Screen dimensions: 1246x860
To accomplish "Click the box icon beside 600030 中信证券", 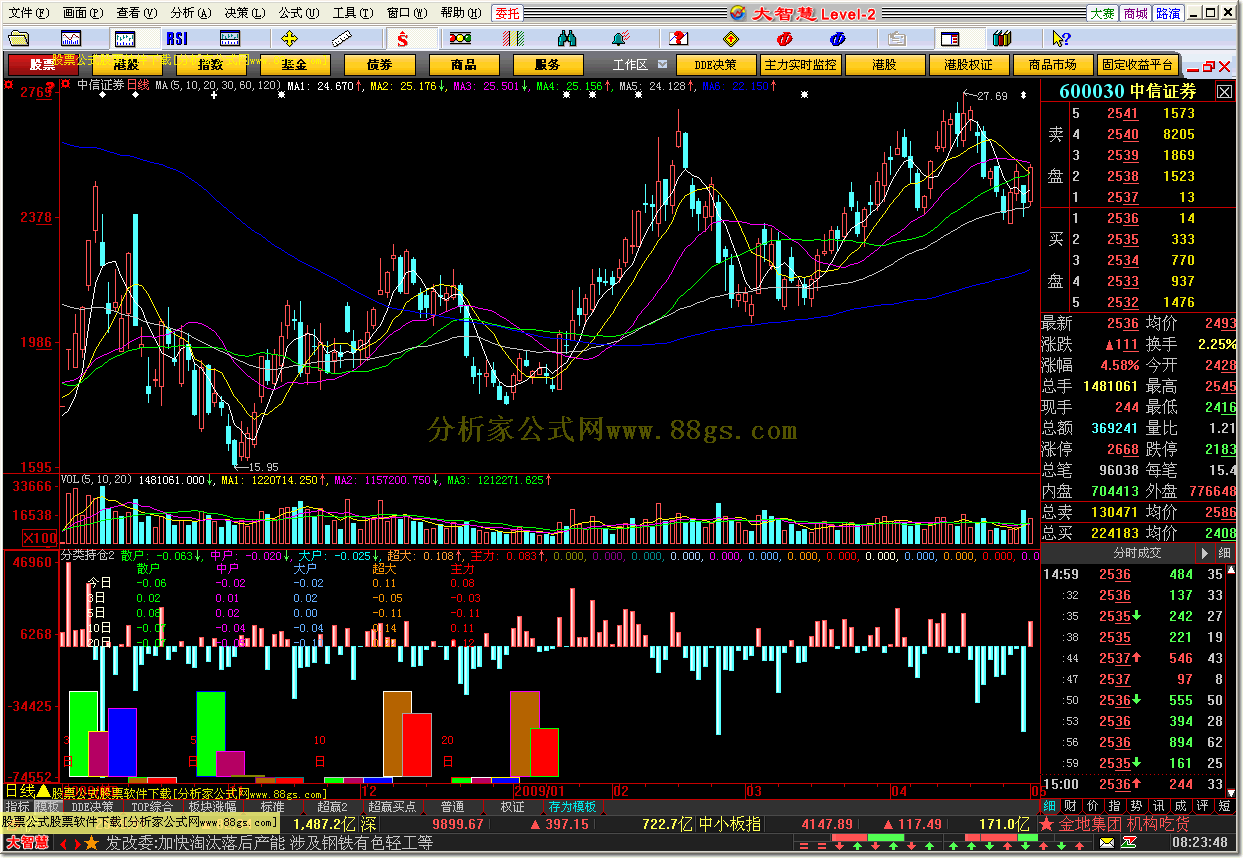I will (1224, 91).
